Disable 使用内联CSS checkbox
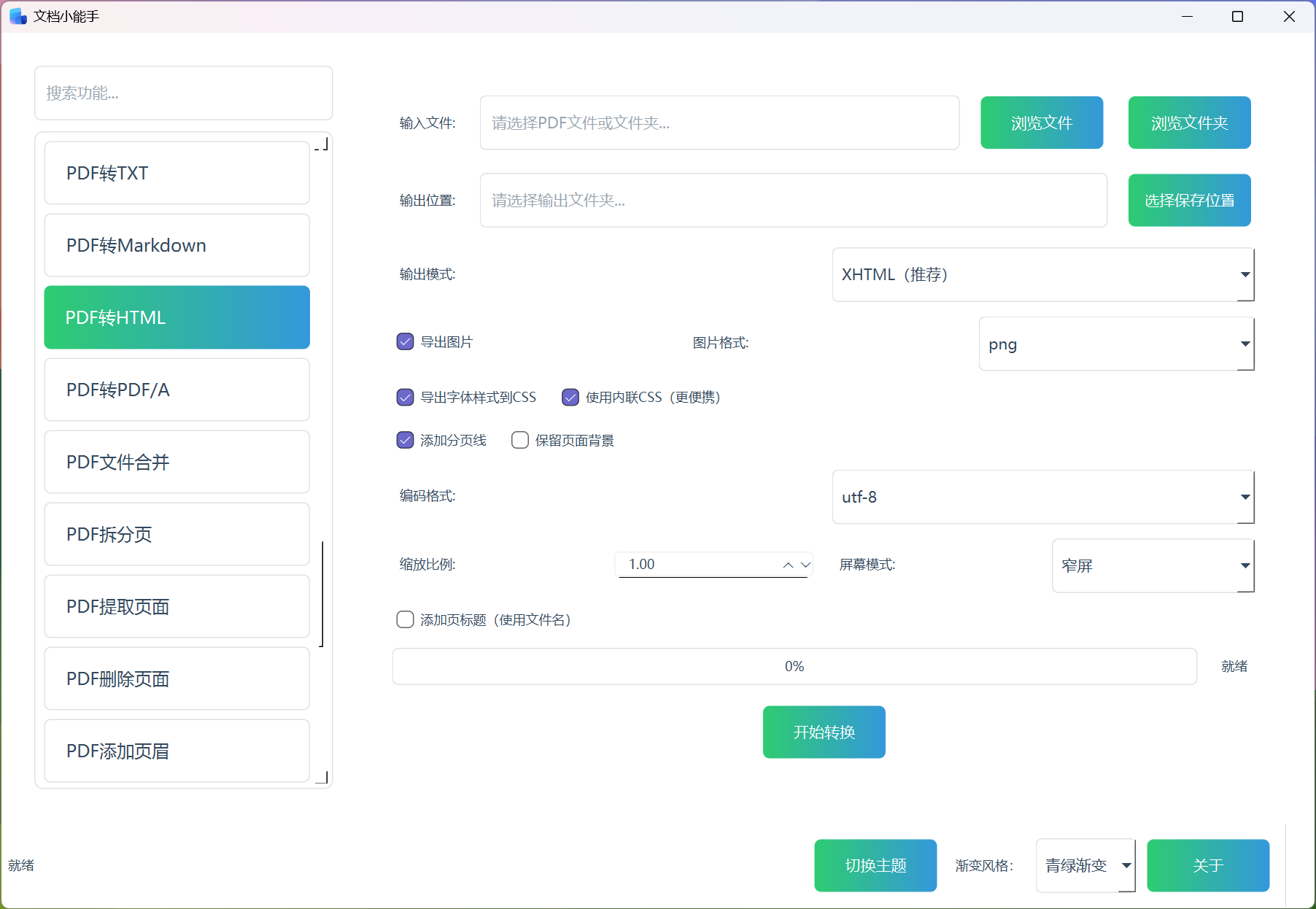 click(x=570, y=397)
